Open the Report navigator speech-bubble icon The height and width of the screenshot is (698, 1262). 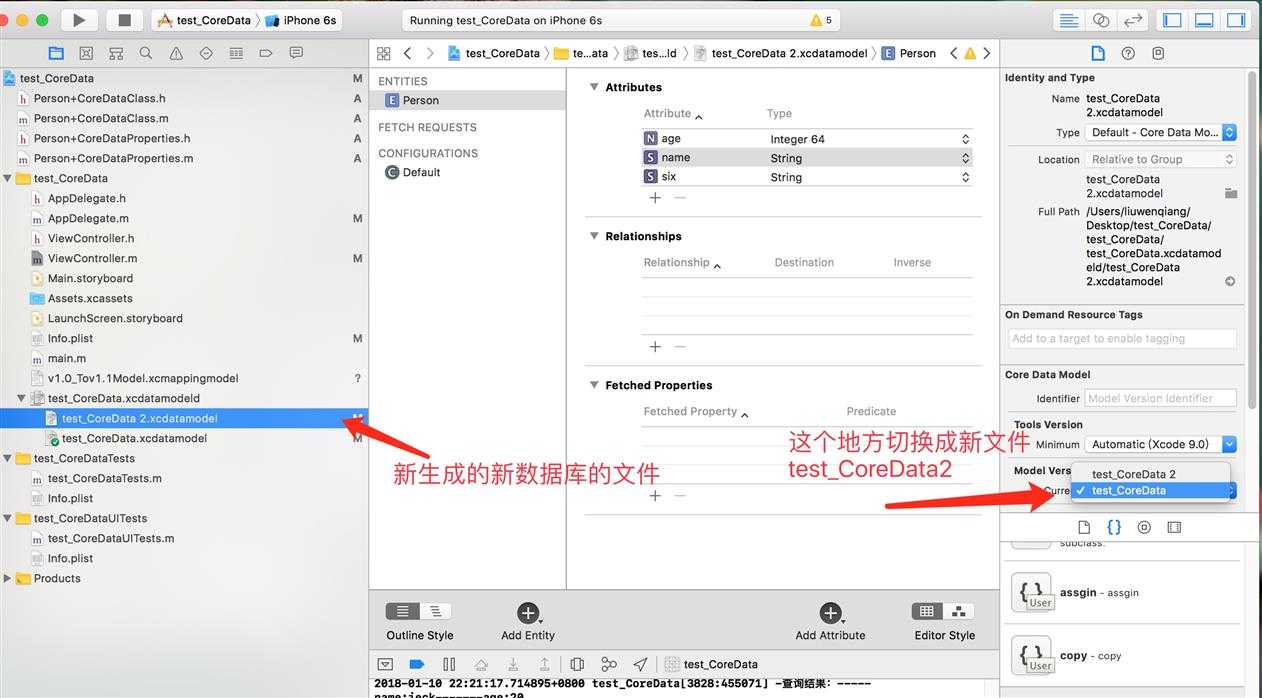296,53
